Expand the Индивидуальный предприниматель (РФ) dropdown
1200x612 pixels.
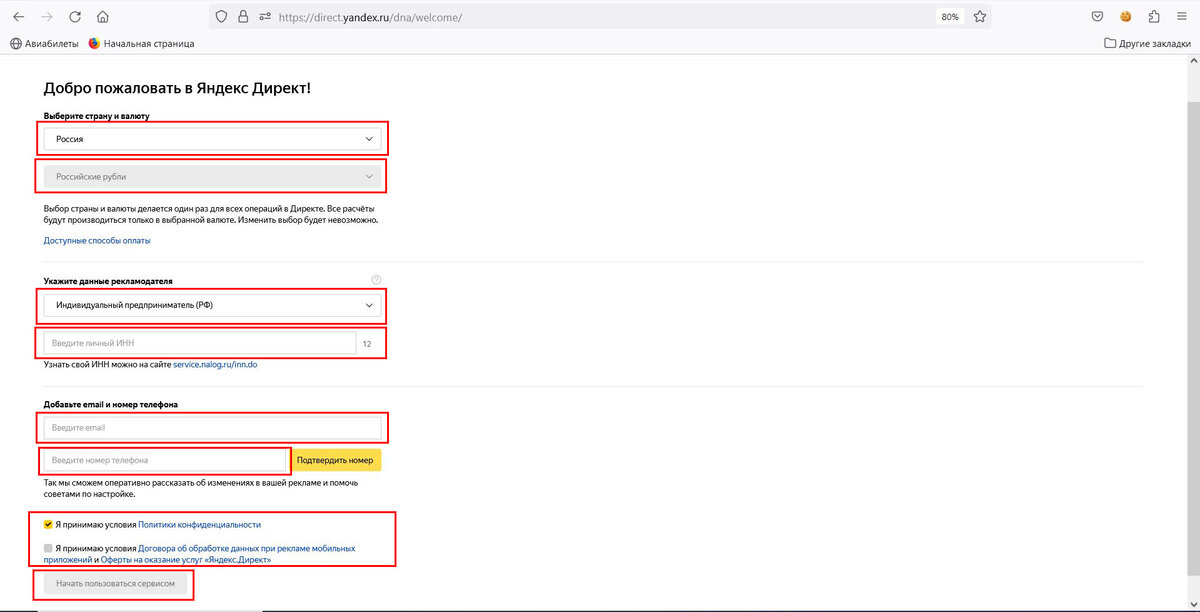pyautogui.click(x=212, y=305)
